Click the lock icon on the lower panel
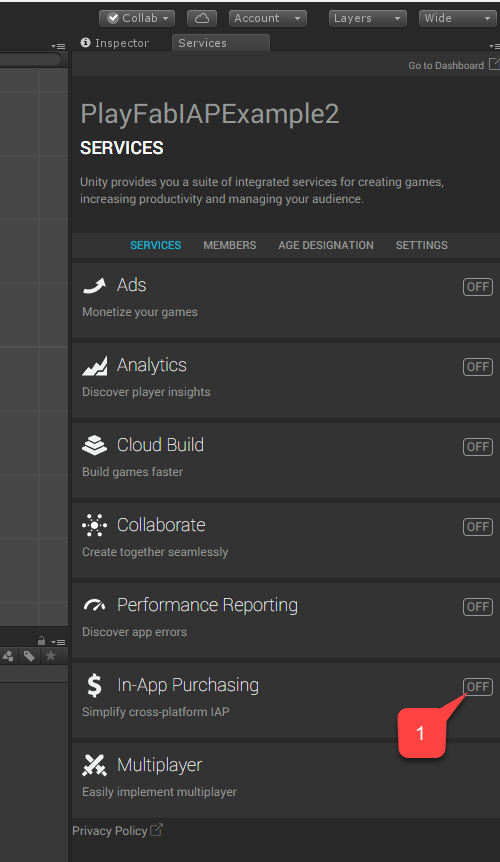 (x=41, y=641)
